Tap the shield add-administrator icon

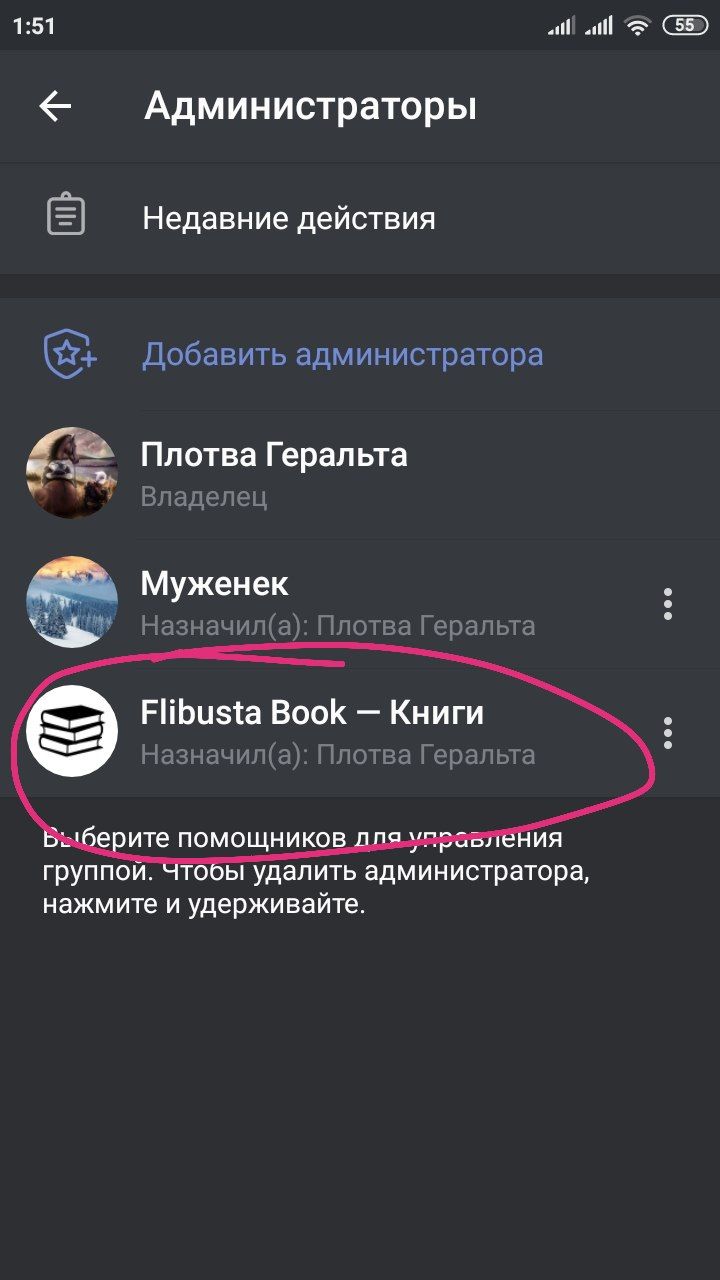tap(69, 353)
